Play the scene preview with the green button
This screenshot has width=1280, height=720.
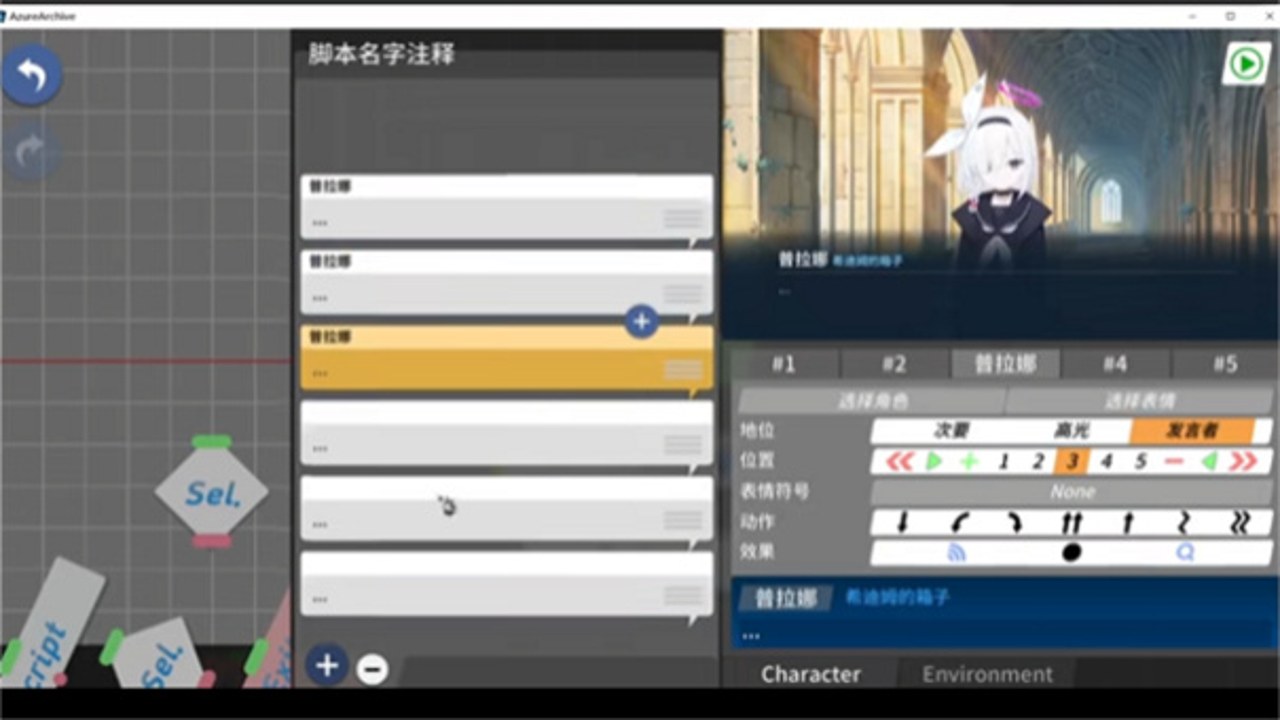point(1246,65)
